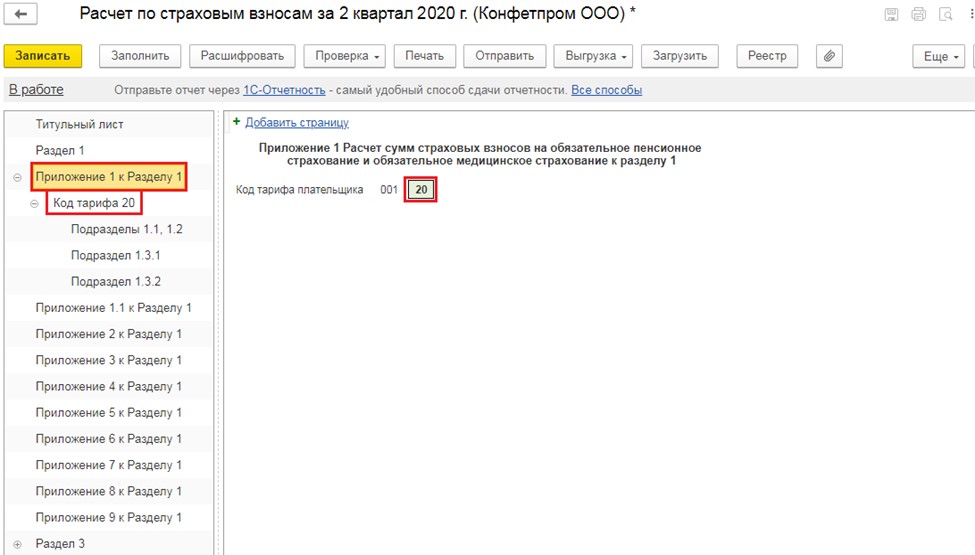The height and width of the screenshot is (555, 975).
Task: Click the Заполнить button
Action: [140, 56]
